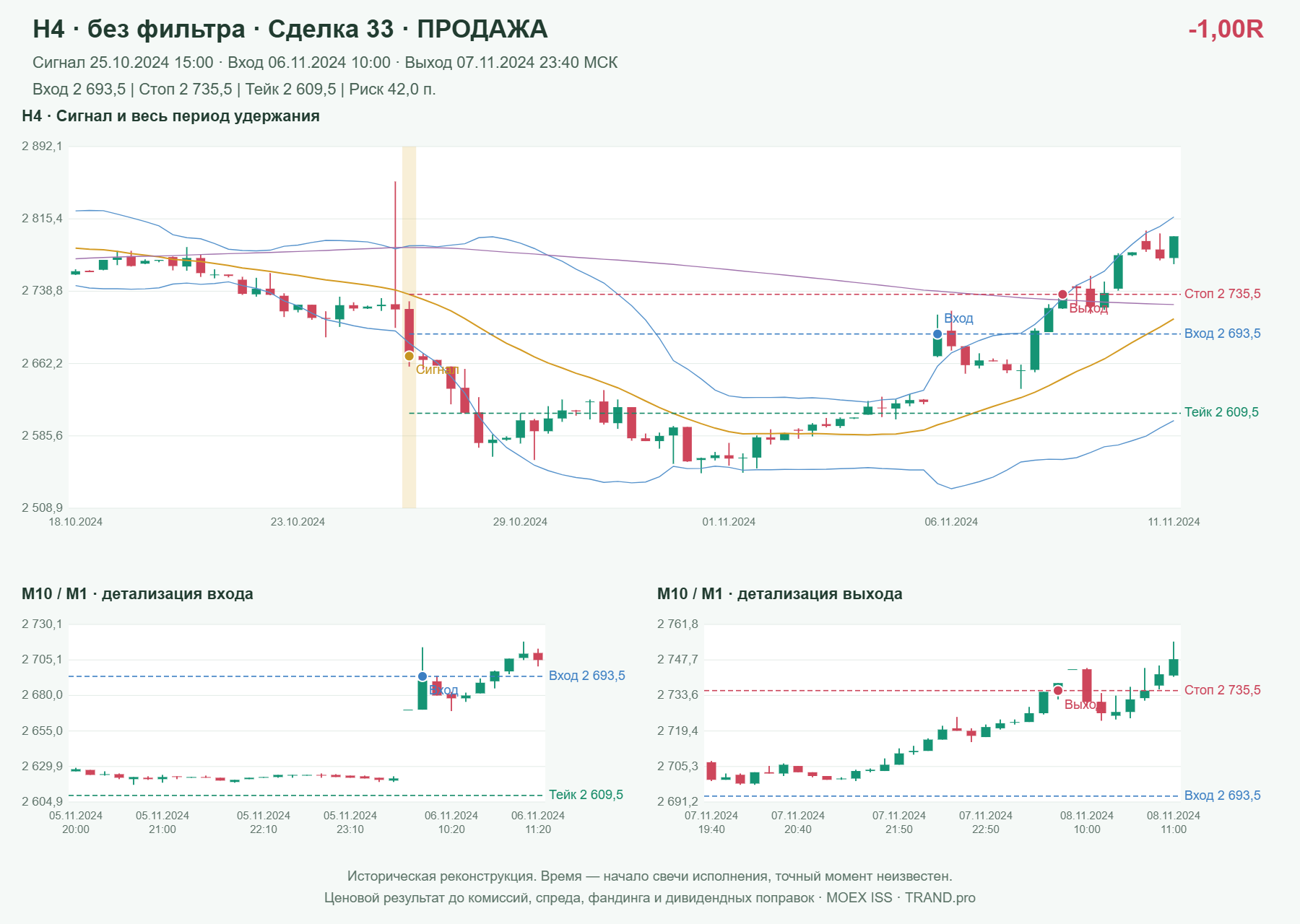Viewport: 1300px width, 924px height.
Task: Click the 'Вход 2 693,5' label in entry detail chart
Action: 587,676
